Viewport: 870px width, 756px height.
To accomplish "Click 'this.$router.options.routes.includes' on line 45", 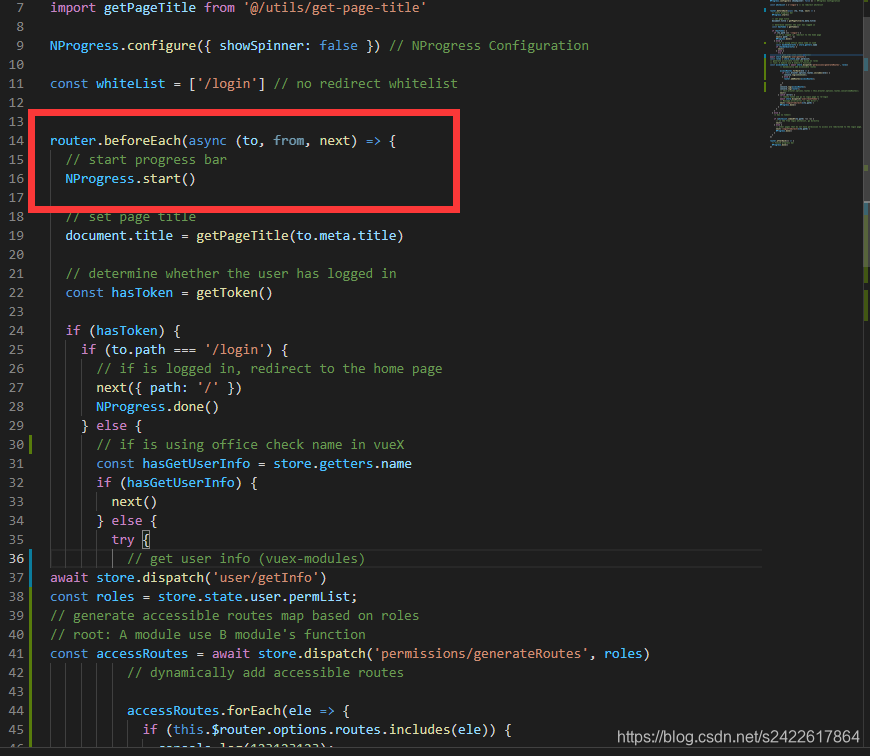I will pyautogui.click(x=312, y=730).
